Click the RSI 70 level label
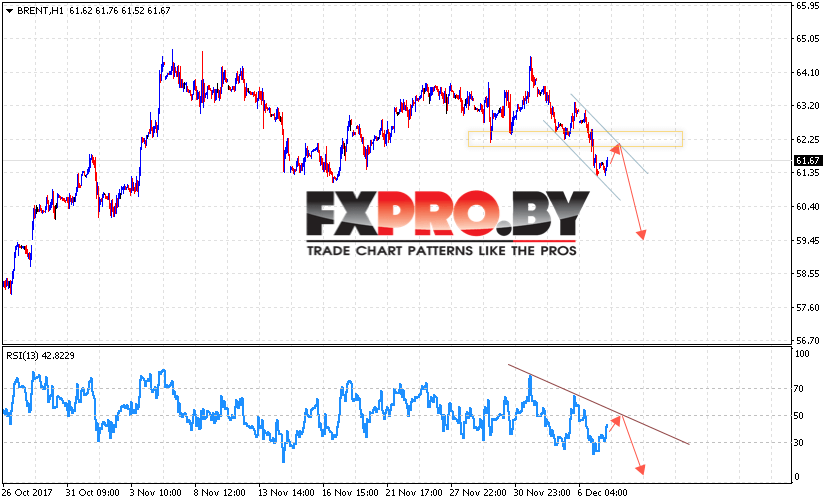 [x=799, y=389]
